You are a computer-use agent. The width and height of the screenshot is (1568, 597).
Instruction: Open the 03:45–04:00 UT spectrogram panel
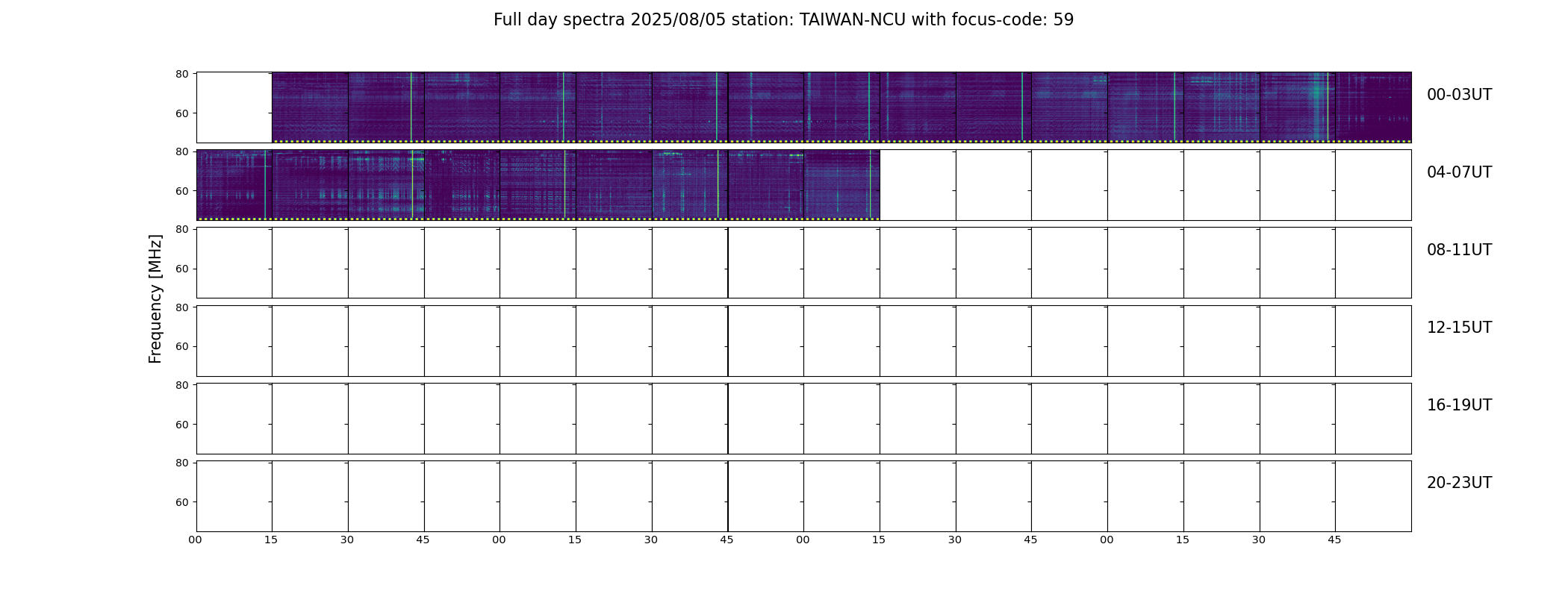[x=1373, y=107]
